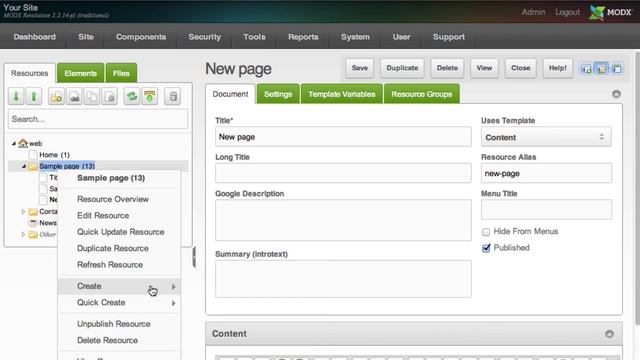
Task: Click the Sample page folder icon
Action: pyautogui.click(x=33, y=166)
